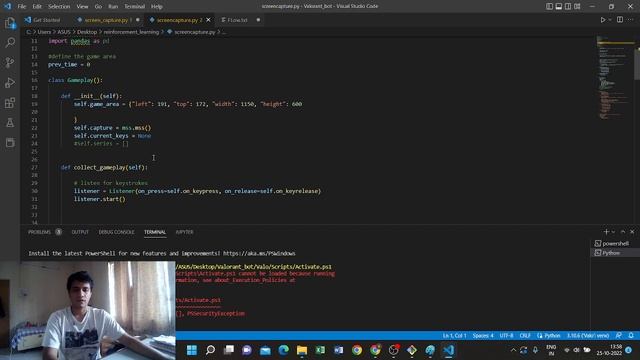Open Excel from the taskbar

click(320, 350)
